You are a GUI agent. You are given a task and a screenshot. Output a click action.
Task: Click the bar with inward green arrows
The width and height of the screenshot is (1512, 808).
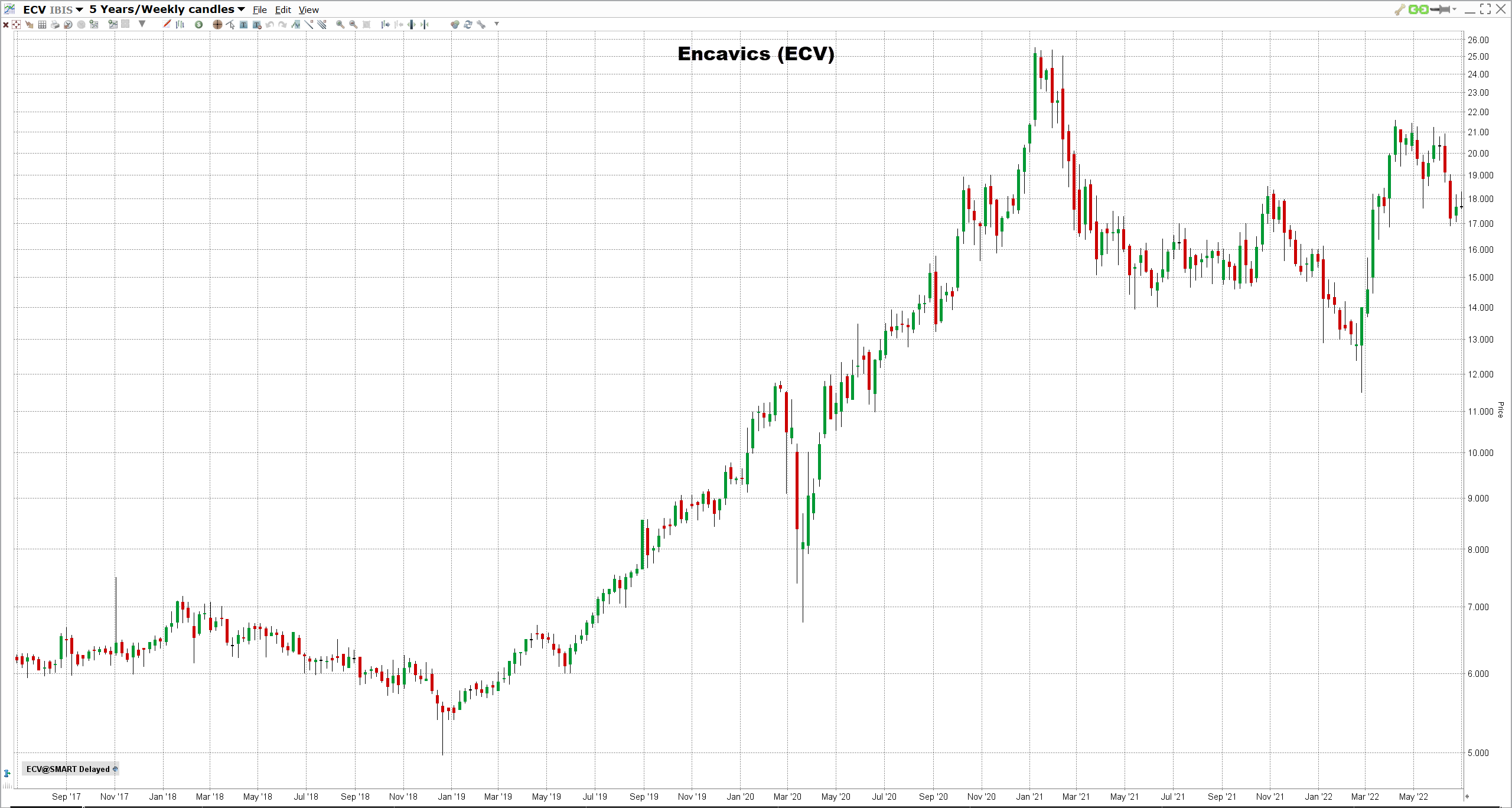(x=425, y=24)
